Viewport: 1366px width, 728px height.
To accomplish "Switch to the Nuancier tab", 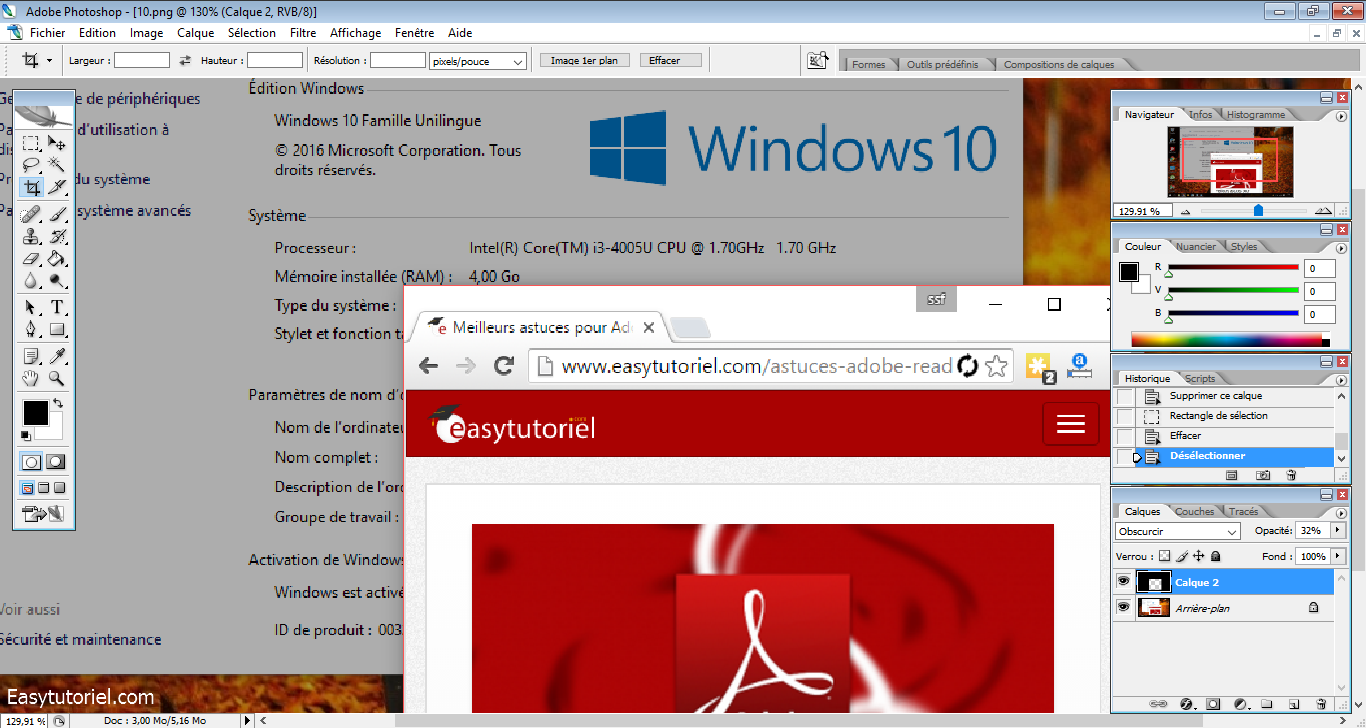I will (x=1196, y=247).
